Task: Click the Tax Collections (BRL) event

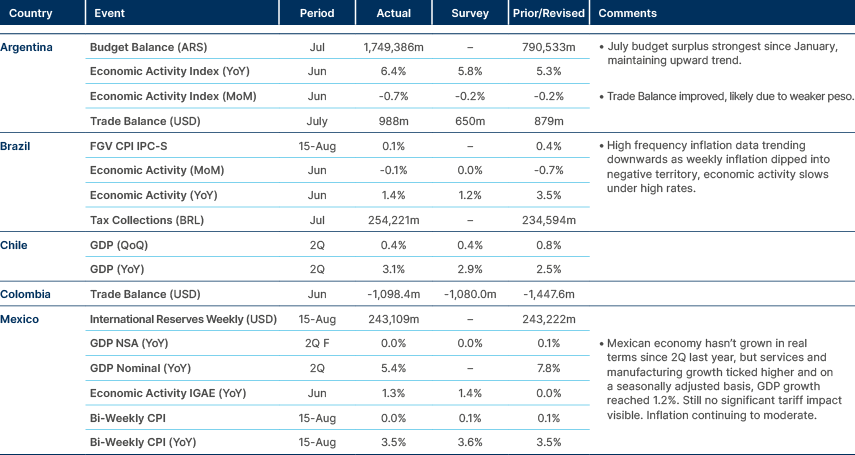Action: (147, 220)
